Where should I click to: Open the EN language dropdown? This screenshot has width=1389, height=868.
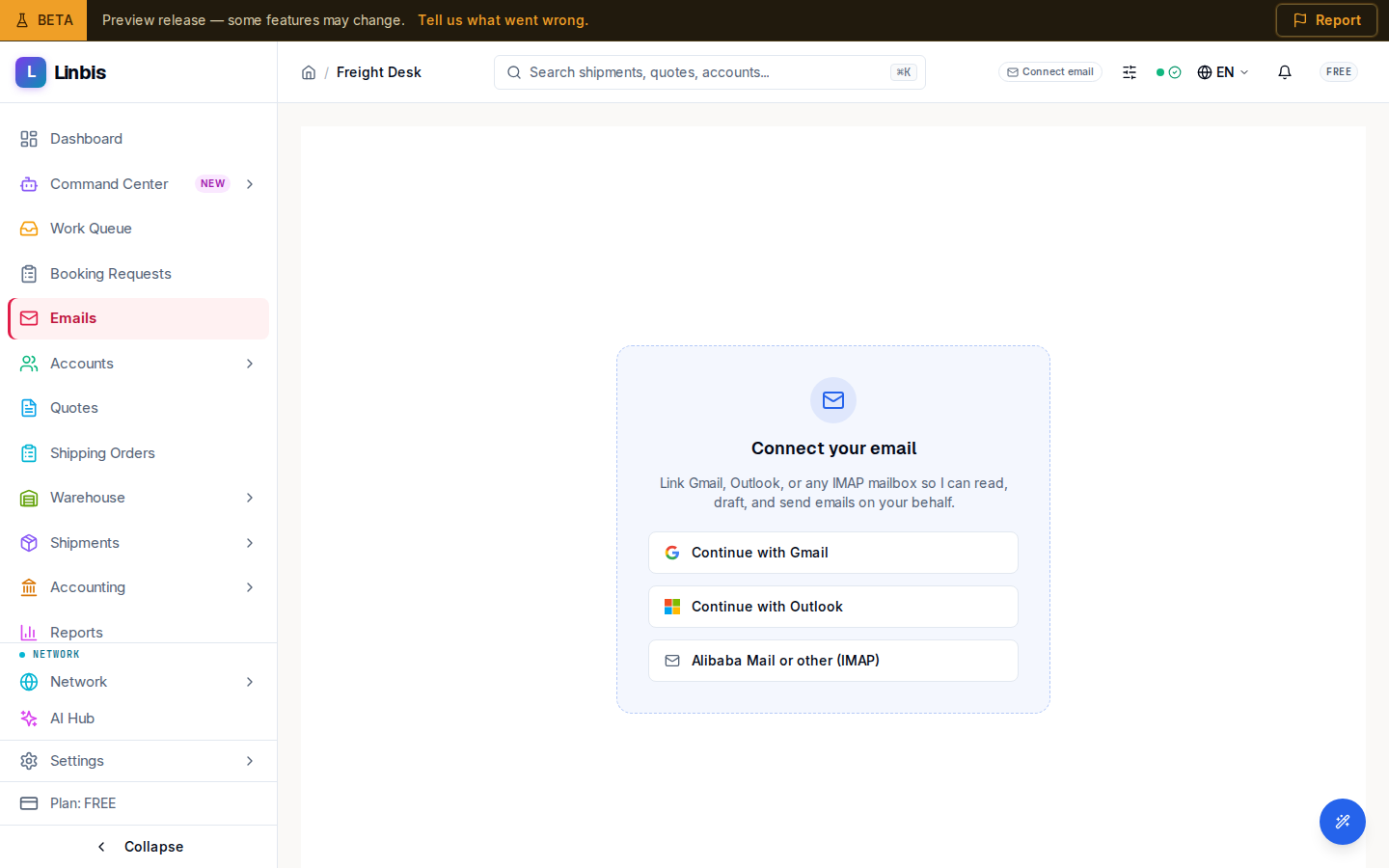[x=1223, y=72]
